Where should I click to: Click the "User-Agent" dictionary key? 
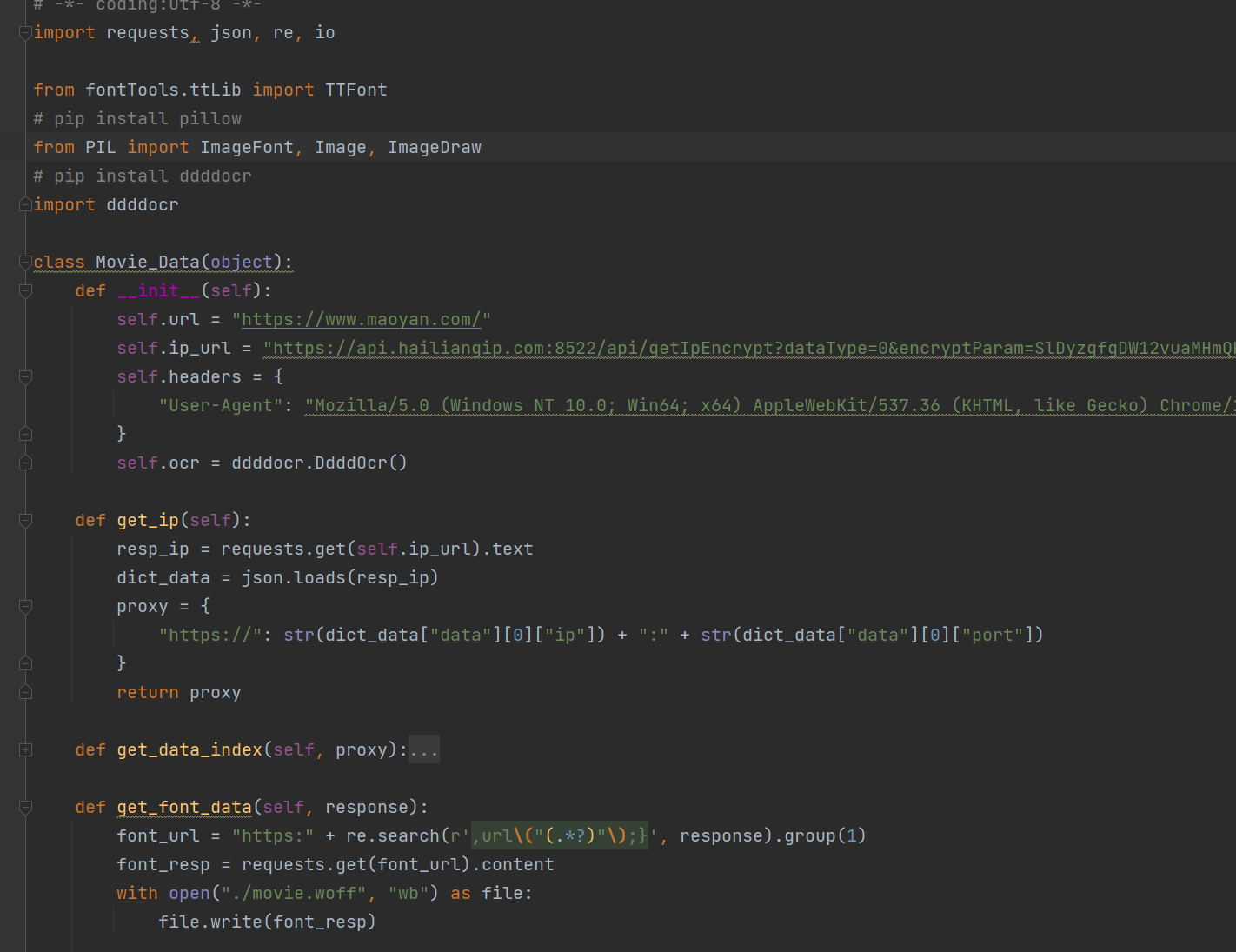click(x=221, y=406)
